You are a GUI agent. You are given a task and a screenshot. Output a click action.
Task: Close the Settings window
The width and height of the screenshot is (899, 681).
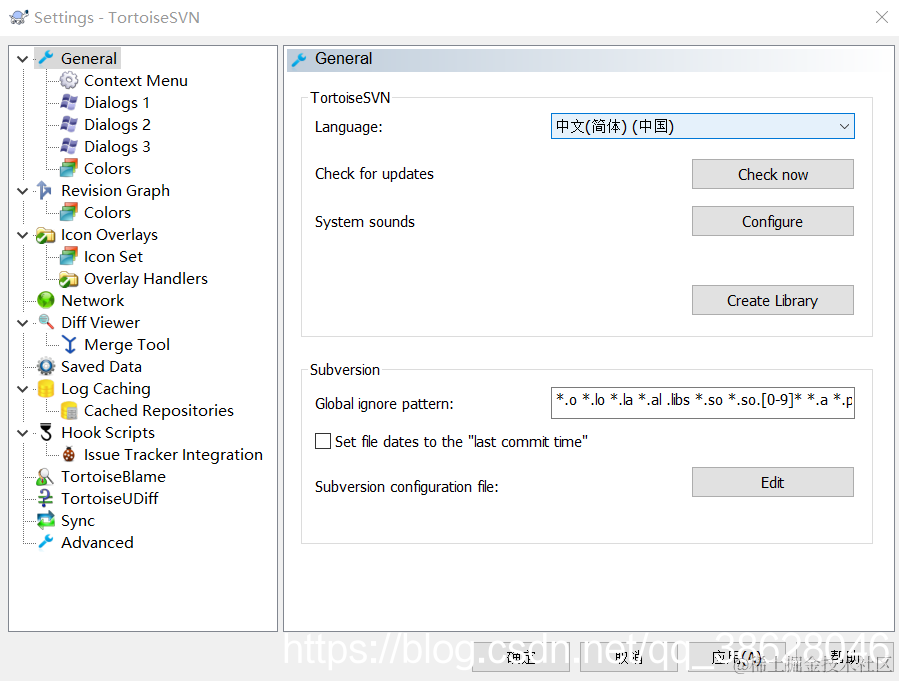point(882,17)
